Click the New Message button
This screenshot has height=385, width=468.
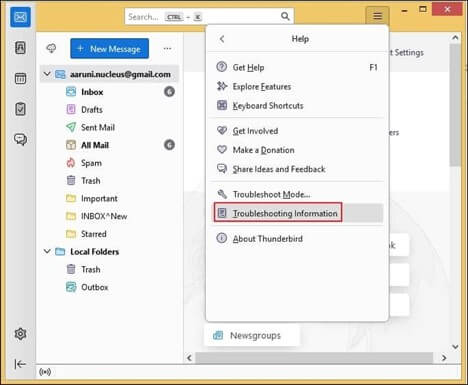click(109, 49)
